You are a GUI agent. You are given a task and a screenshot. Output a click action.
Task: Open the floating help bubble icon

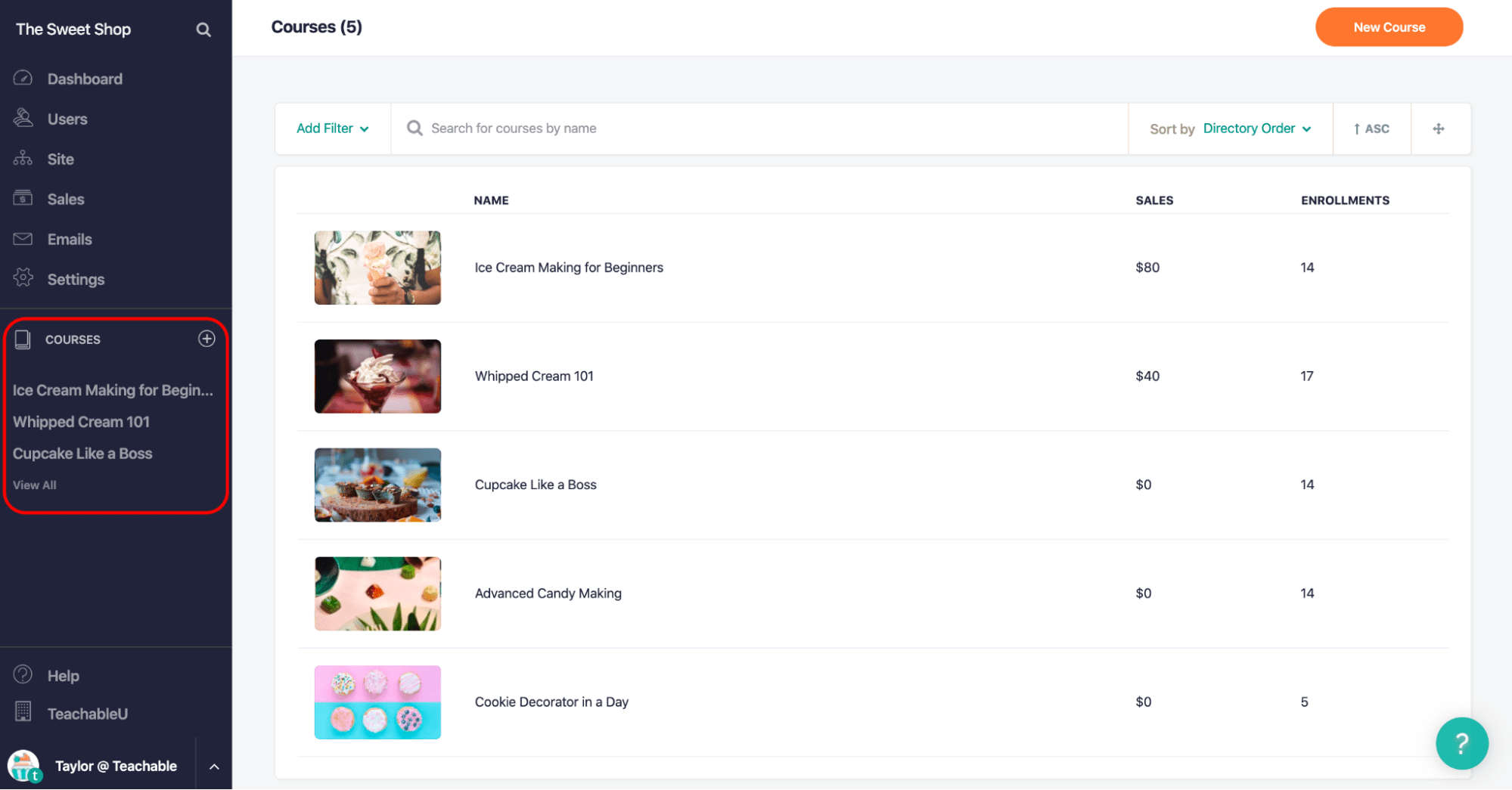click(x=1461, y=743)
